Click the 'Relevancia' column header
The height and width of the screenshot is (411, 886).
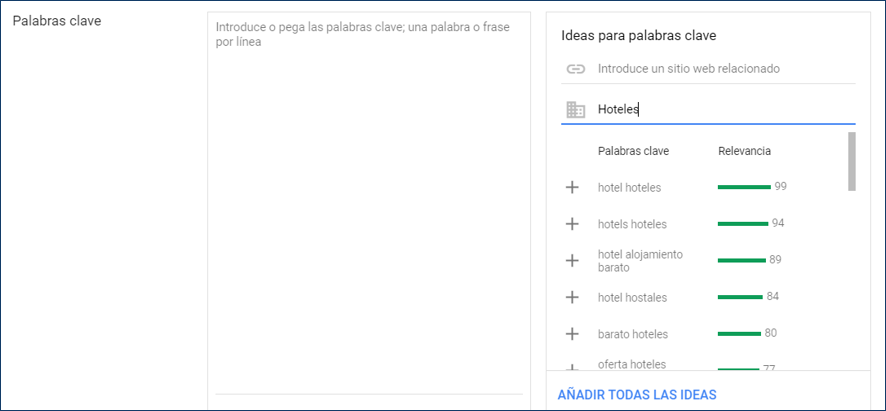point(744,151)
